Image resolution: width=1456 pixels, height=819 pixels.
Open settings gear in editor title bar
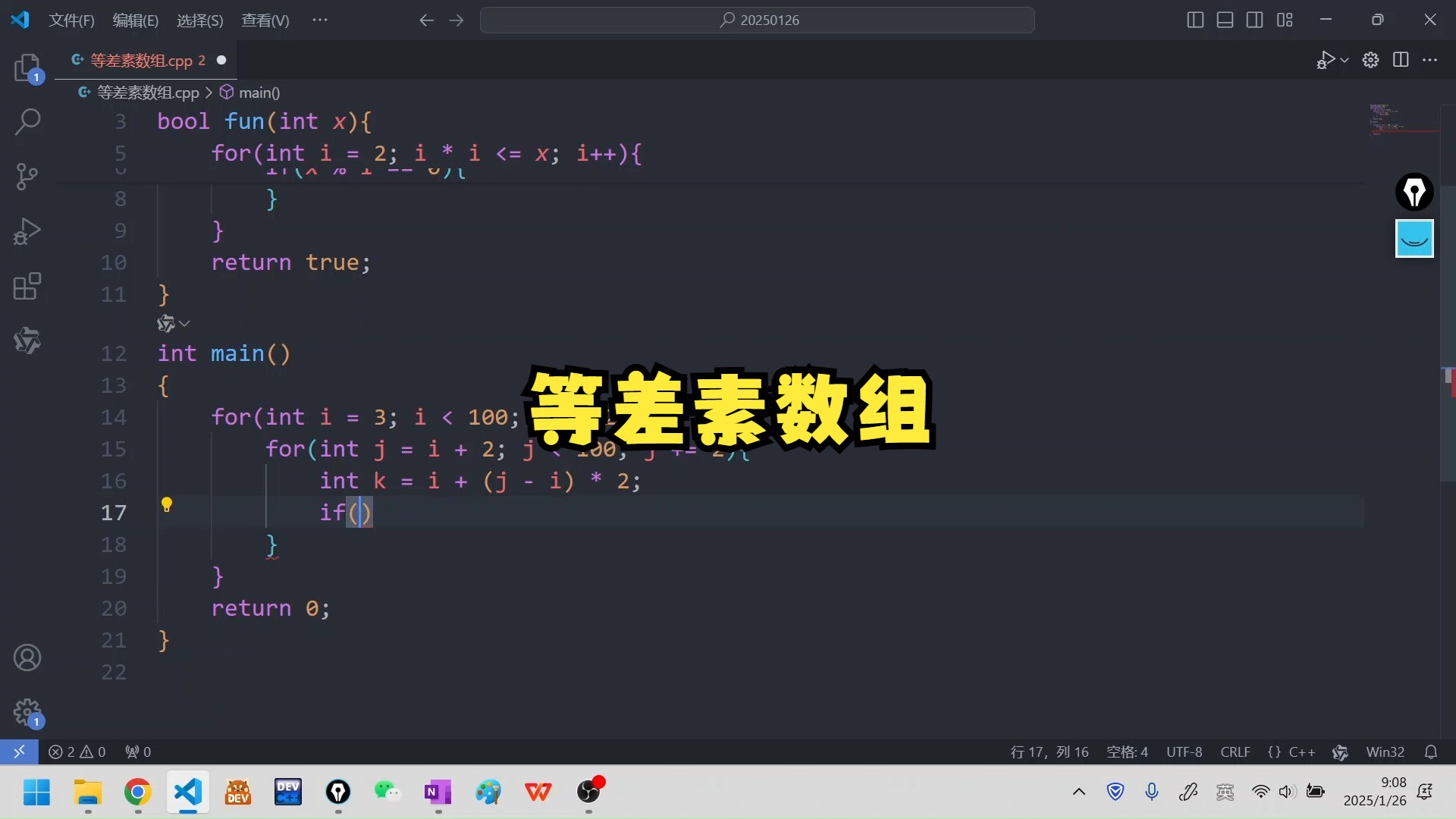[1370, 60]
